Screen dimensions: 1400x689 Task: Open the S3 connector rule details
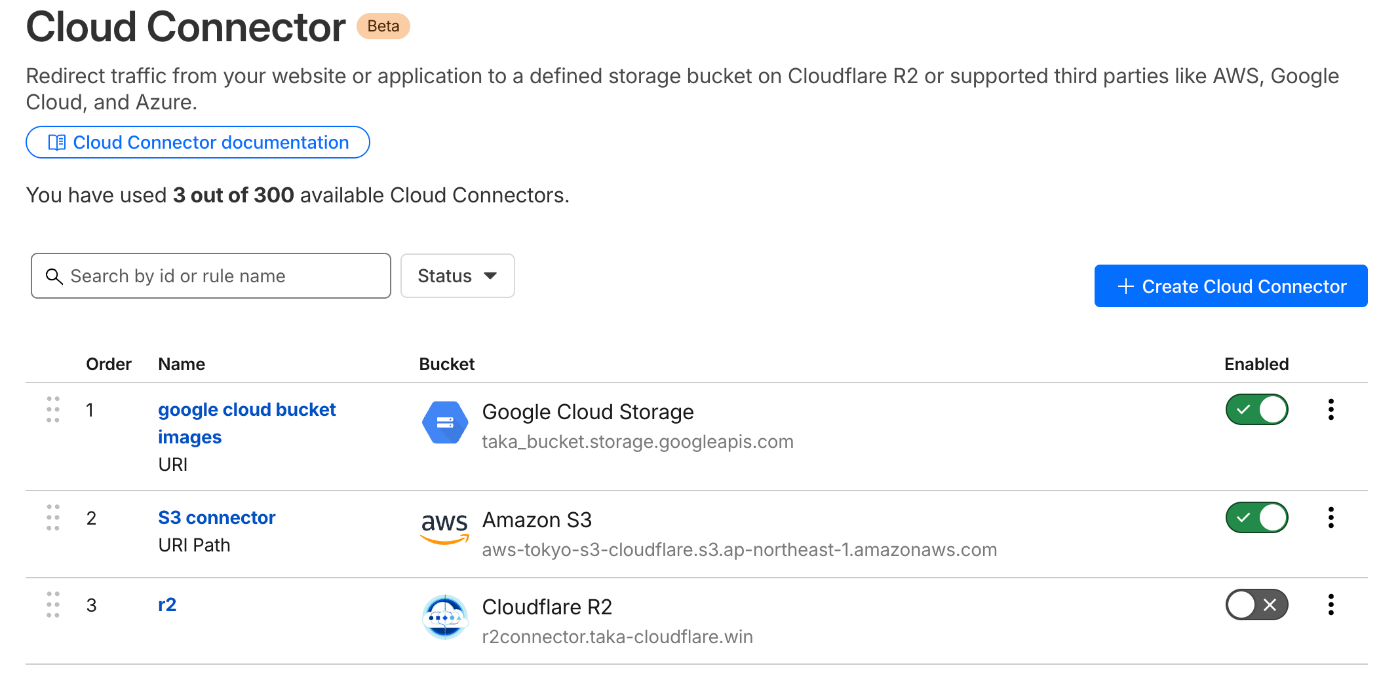tap(216, 517)
